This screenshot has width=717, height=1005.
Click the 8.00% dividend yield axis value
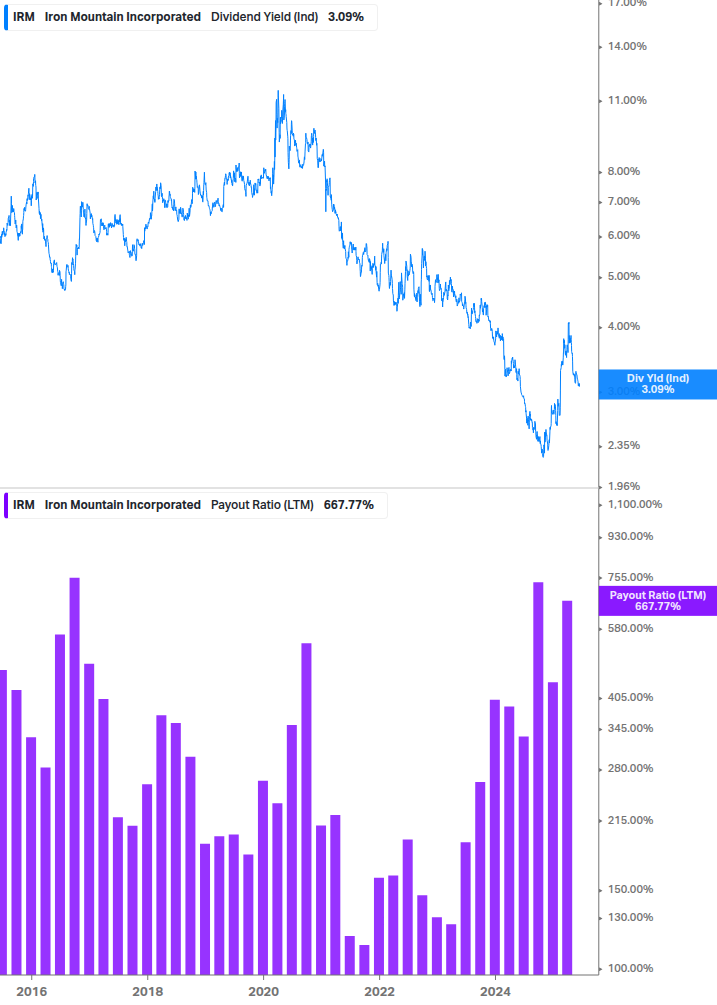623,171
